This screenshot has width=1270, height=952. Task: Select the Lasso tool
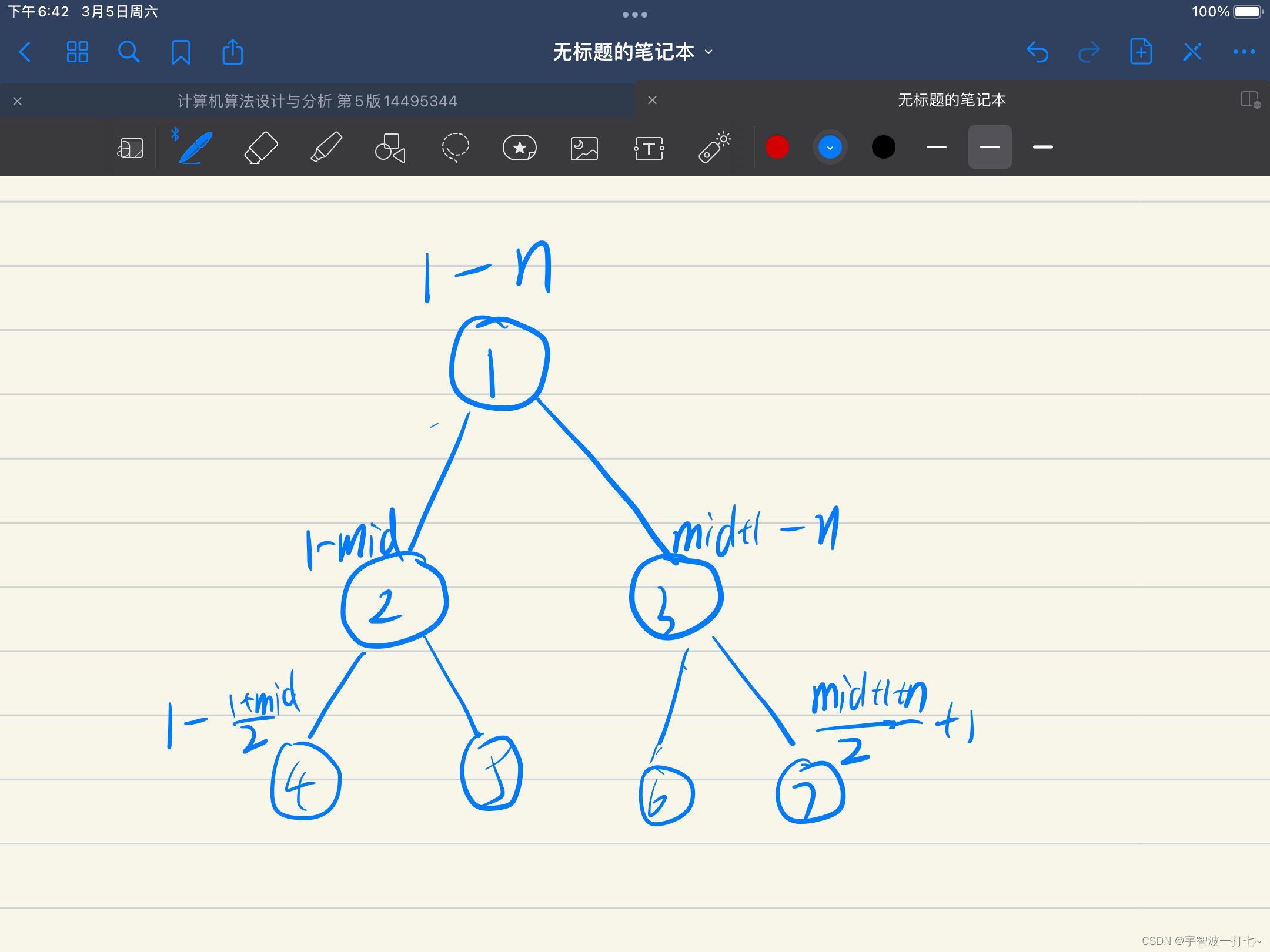(x=455, y=147)
